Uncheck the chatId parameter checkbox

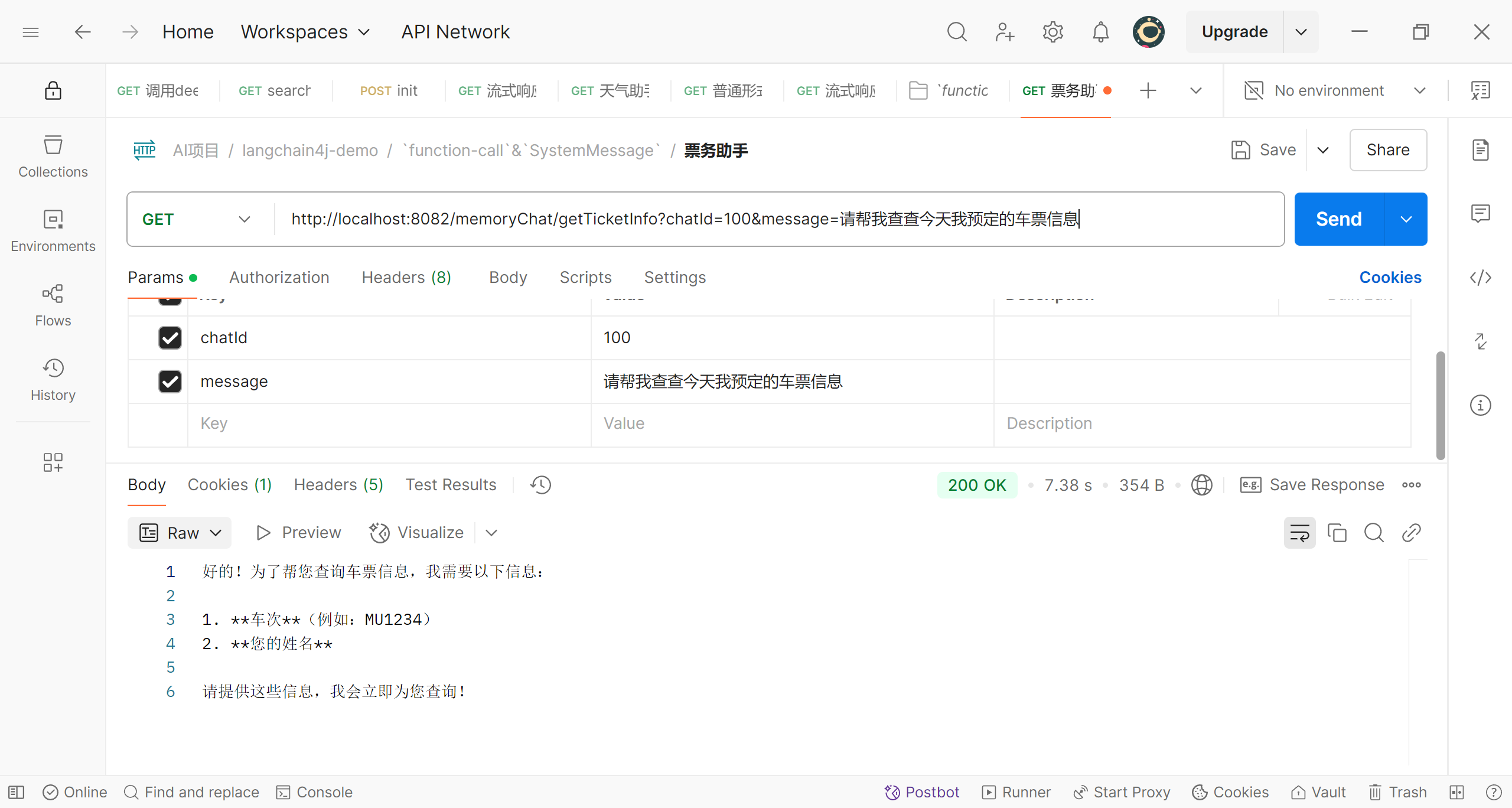tap(170, 338)
